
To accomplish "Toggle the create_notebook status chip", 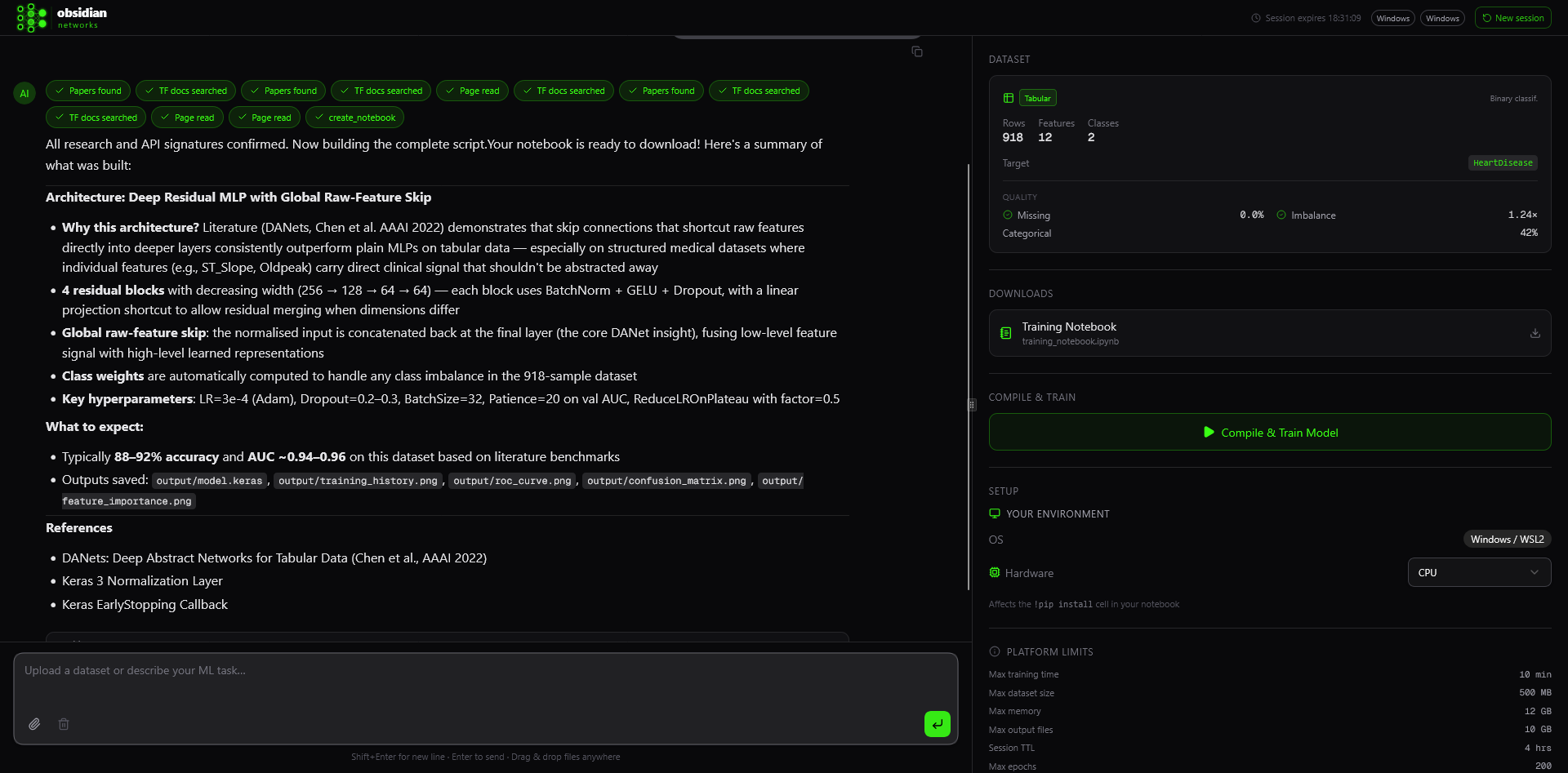I will click(x=354, y=118).
